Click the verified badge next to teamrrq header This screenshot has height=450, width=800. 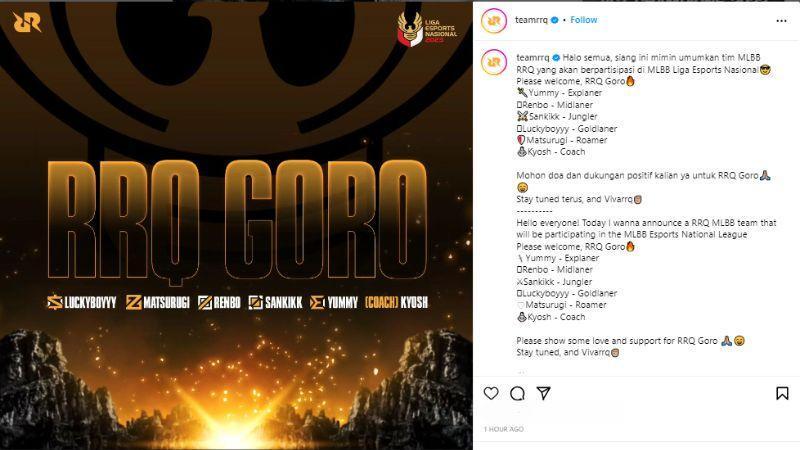click(556, 20)
